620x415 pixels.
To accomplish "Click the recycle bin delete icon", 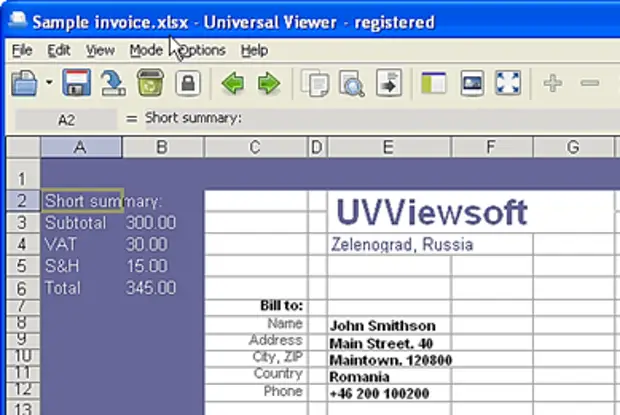I will [x=150, y=83].
